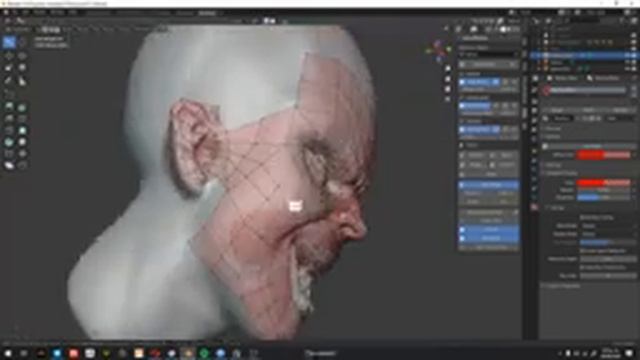Select the Transform tool
Screen dimensions: 640x360
[x=22, y=68]
